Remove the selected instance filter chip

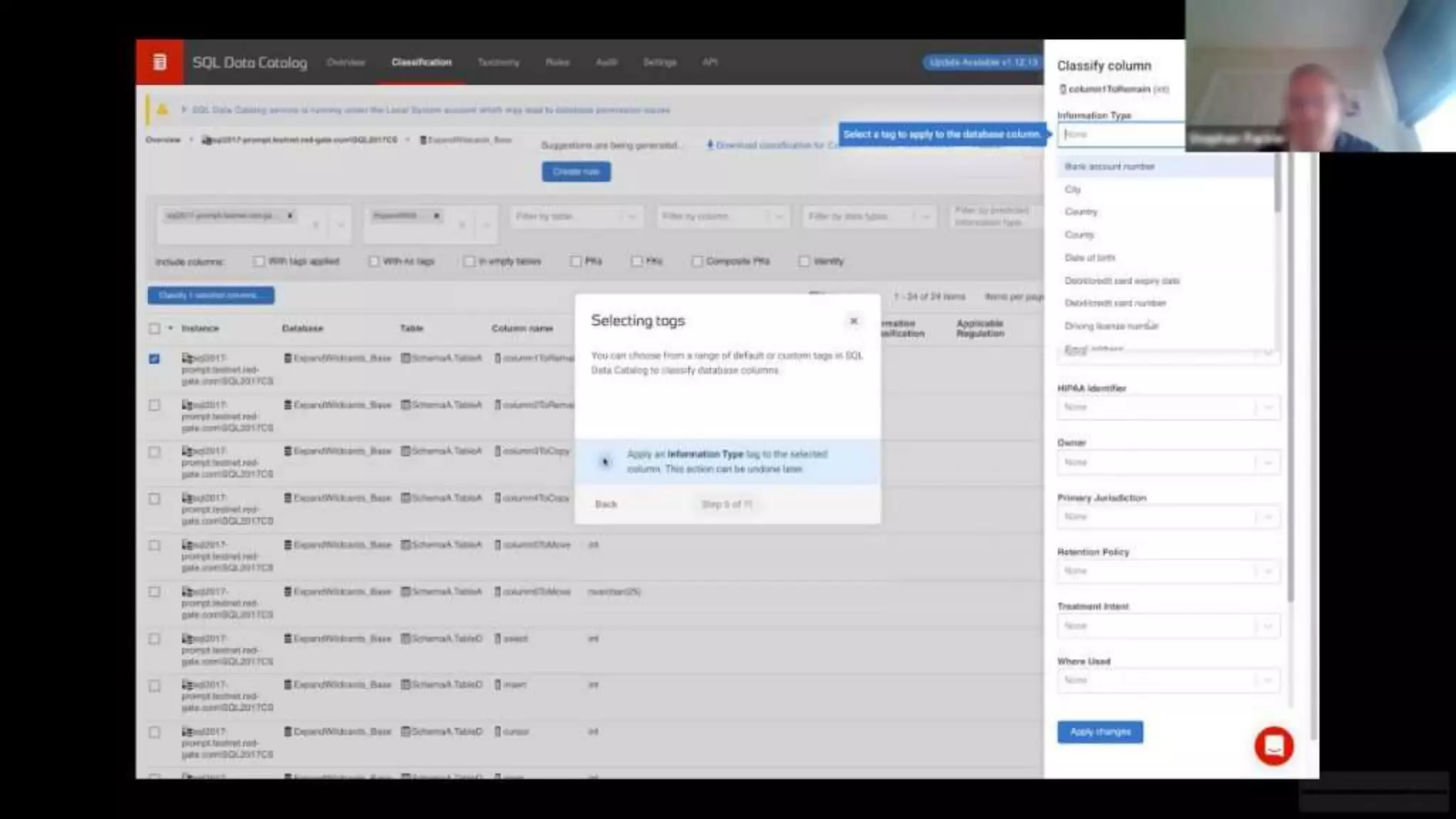(x=290, y=215)
